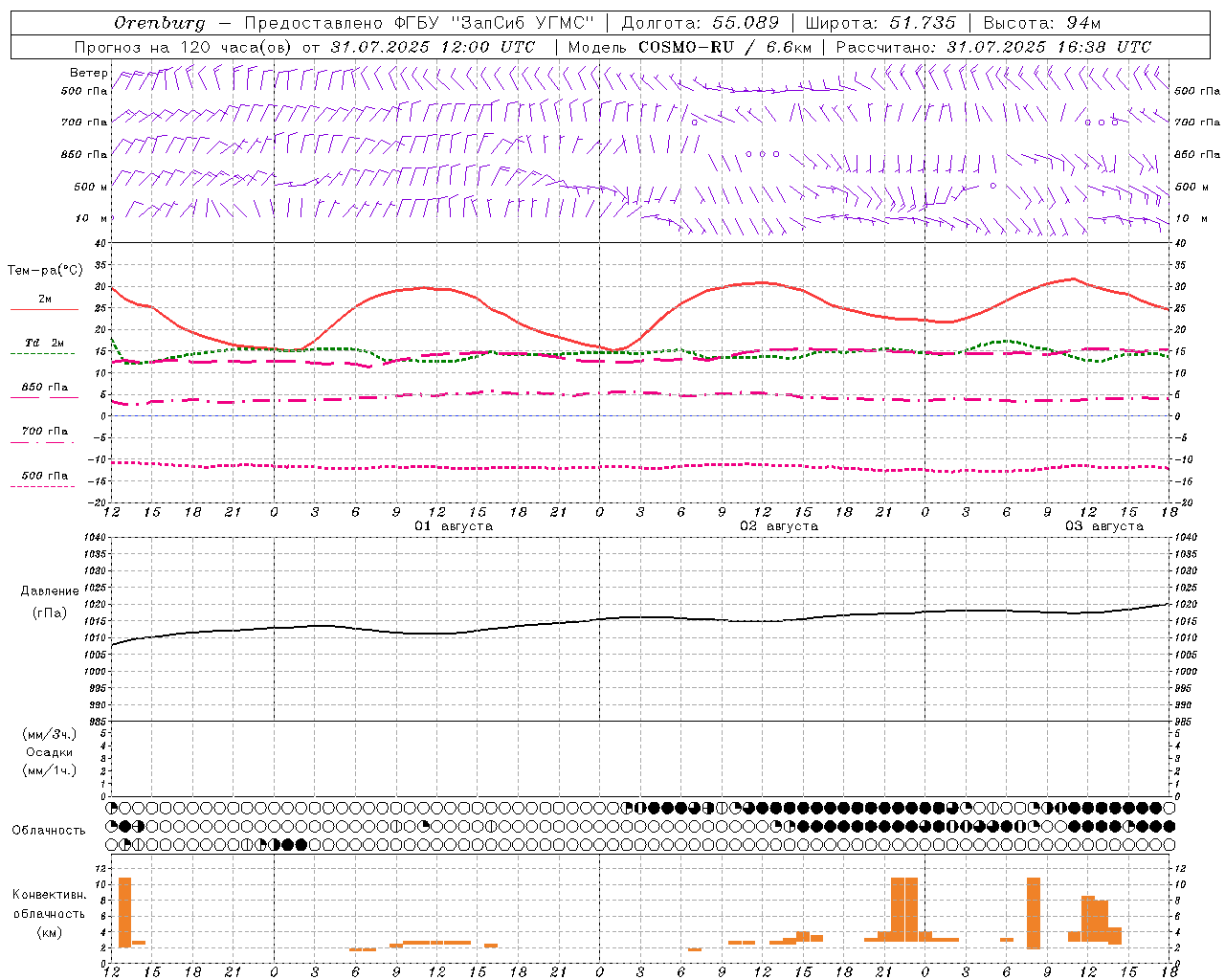Click the dotted pink "500 гПа" temperature legend line
1225x980 pixels.
pyautogui.click(x=42, y=486)
